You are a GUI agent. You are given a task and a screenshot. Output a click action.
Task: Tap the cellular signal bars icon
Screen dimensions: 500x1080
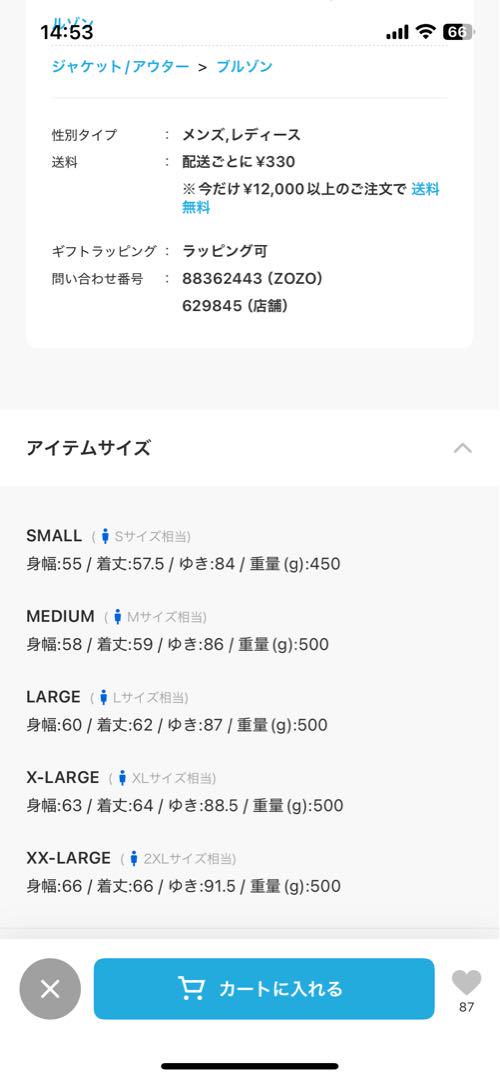397,32
